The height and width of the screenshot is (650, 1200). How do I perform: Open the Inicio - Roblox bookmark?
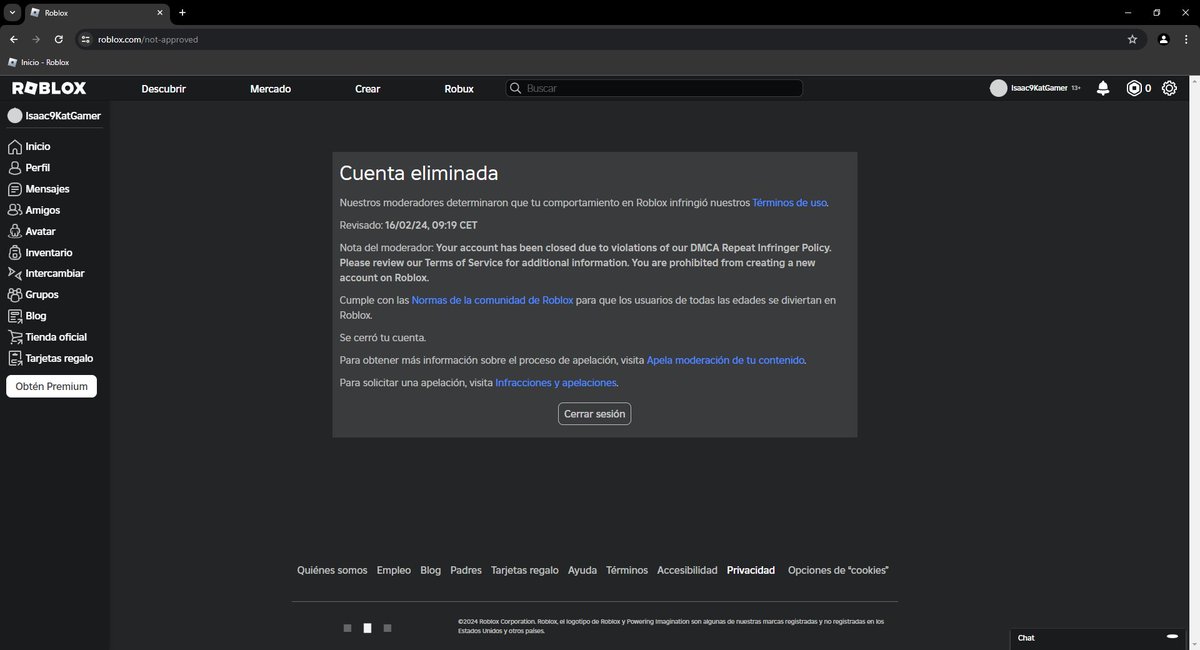(38, 62)
